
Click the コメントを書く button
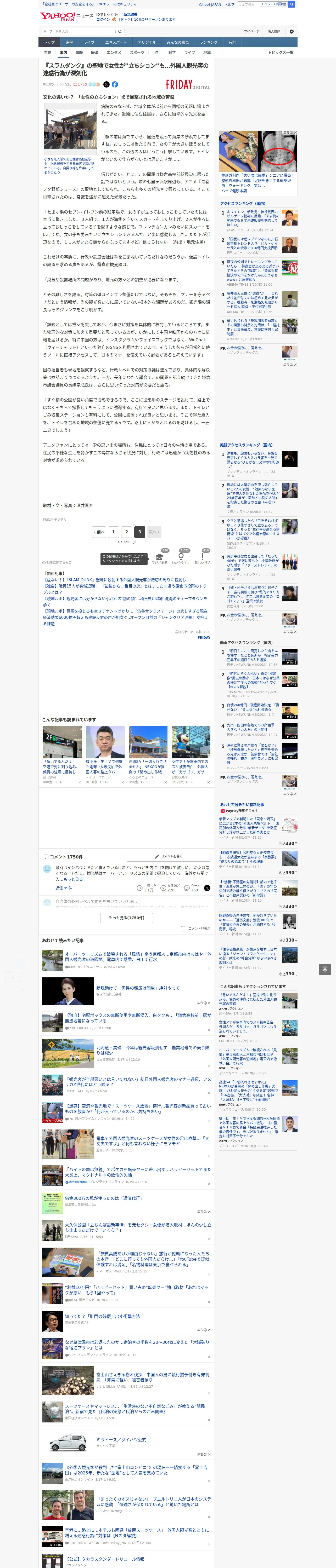pyautogui.click(x=168, y=856)
